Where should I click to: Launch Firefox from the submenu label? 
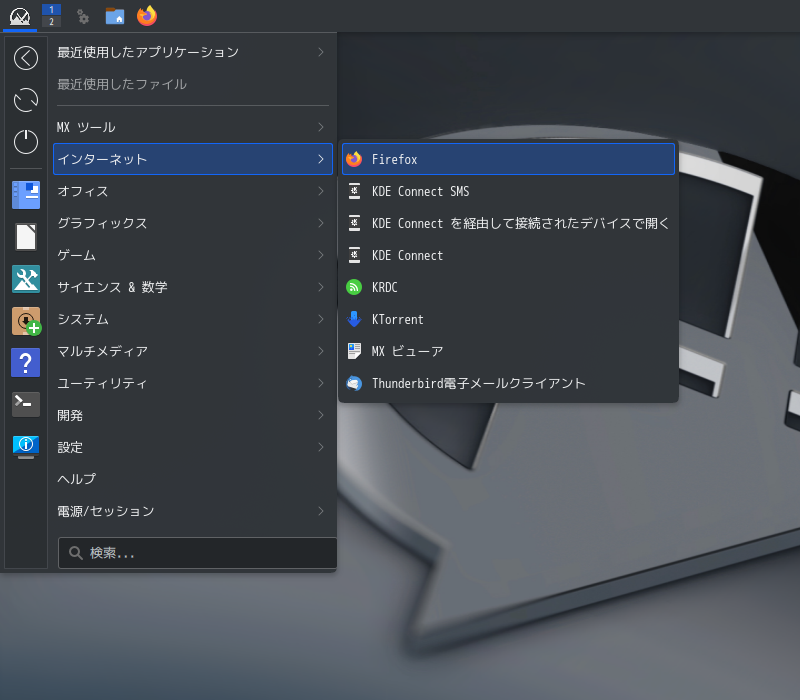(394, 159)
